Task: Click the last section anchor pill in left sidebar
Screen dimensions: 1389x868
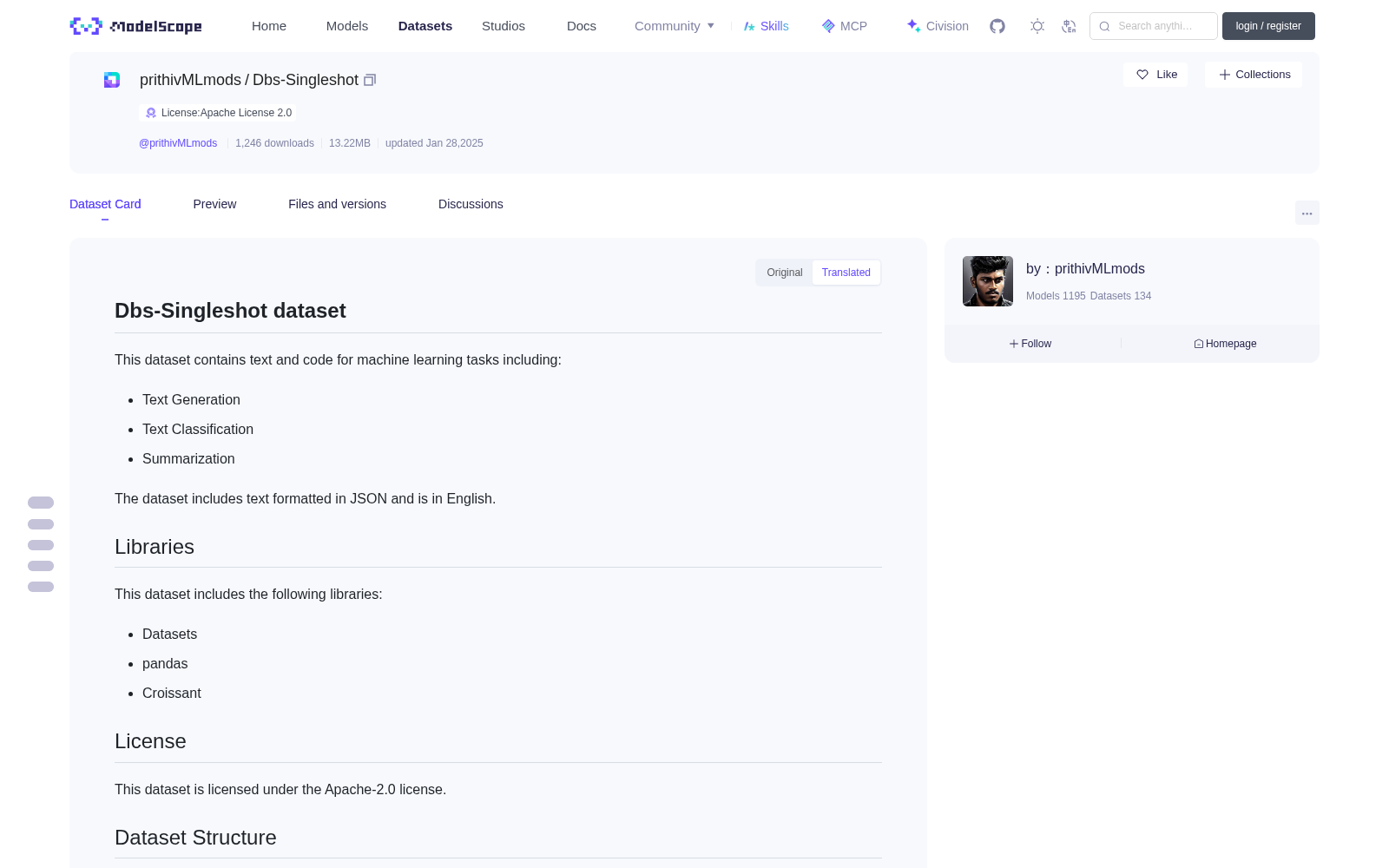Action: [41, 587]
